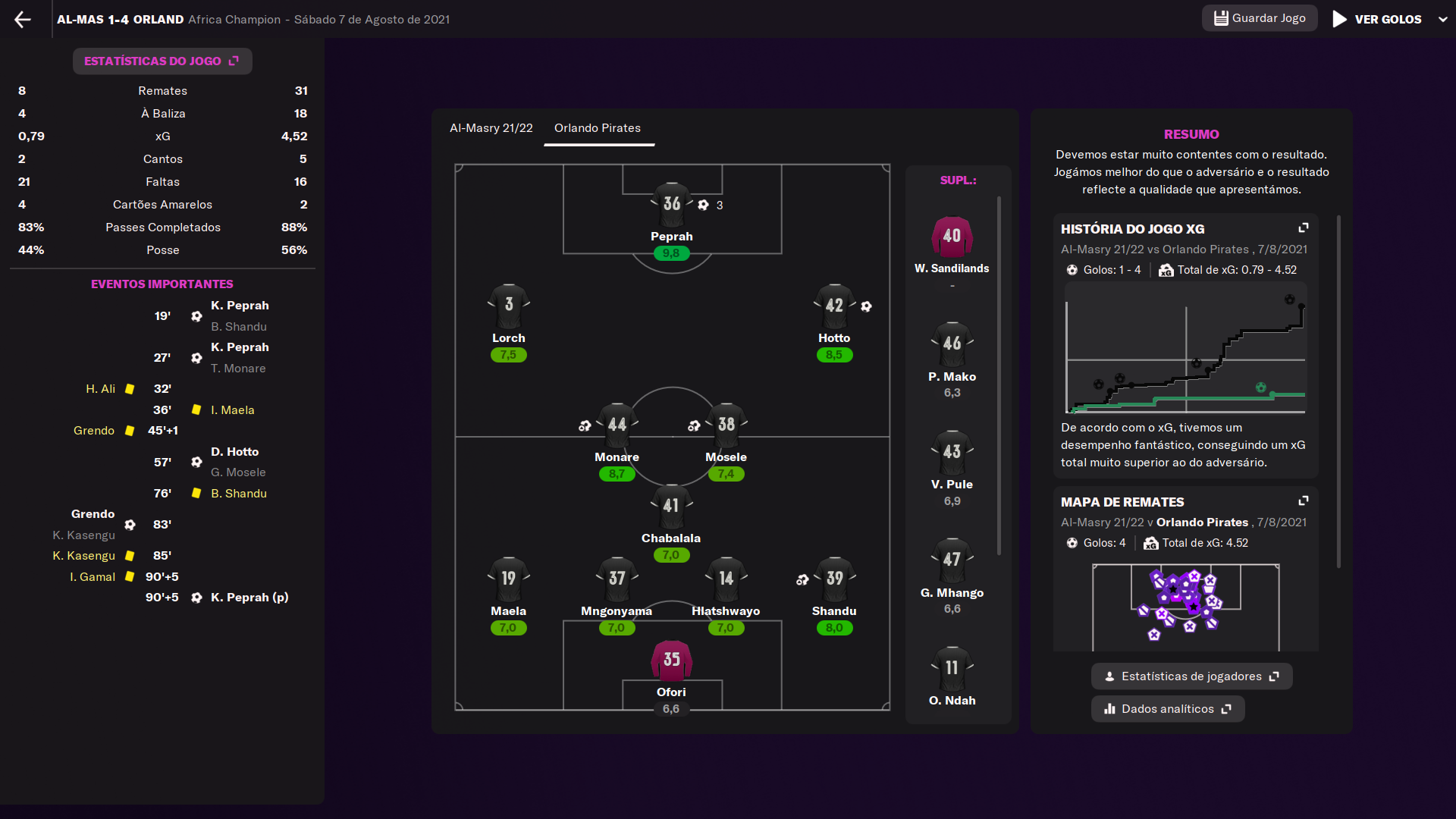Click the 19' goal icon for K. Peprah

(x=196, y=316)
